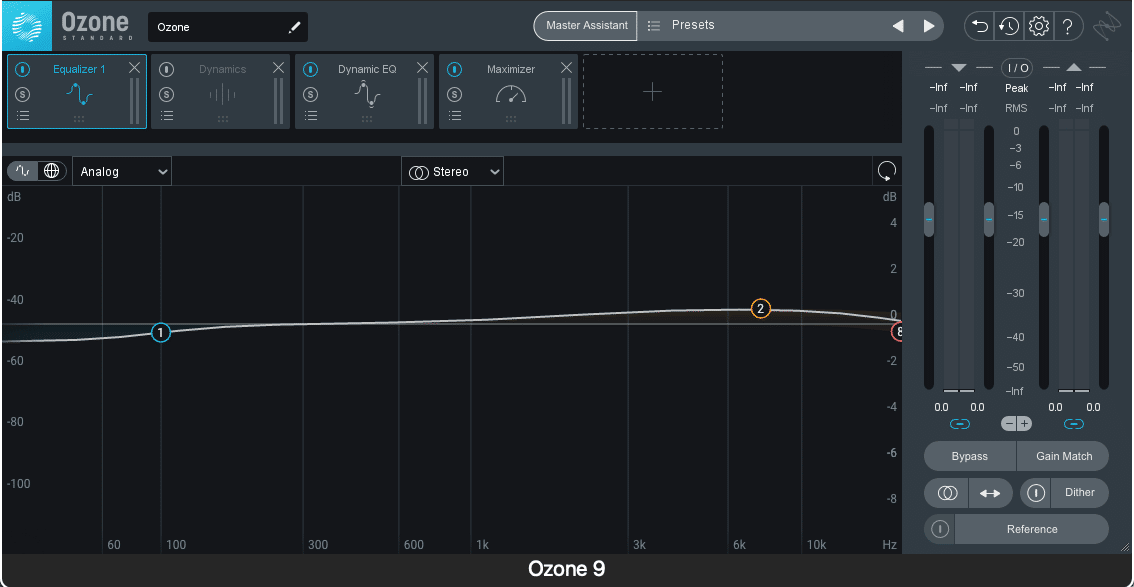Switch to globe all-bands view
This screenshot has height=587, width=1134.
pyautogui.click(x=51, y=171)
